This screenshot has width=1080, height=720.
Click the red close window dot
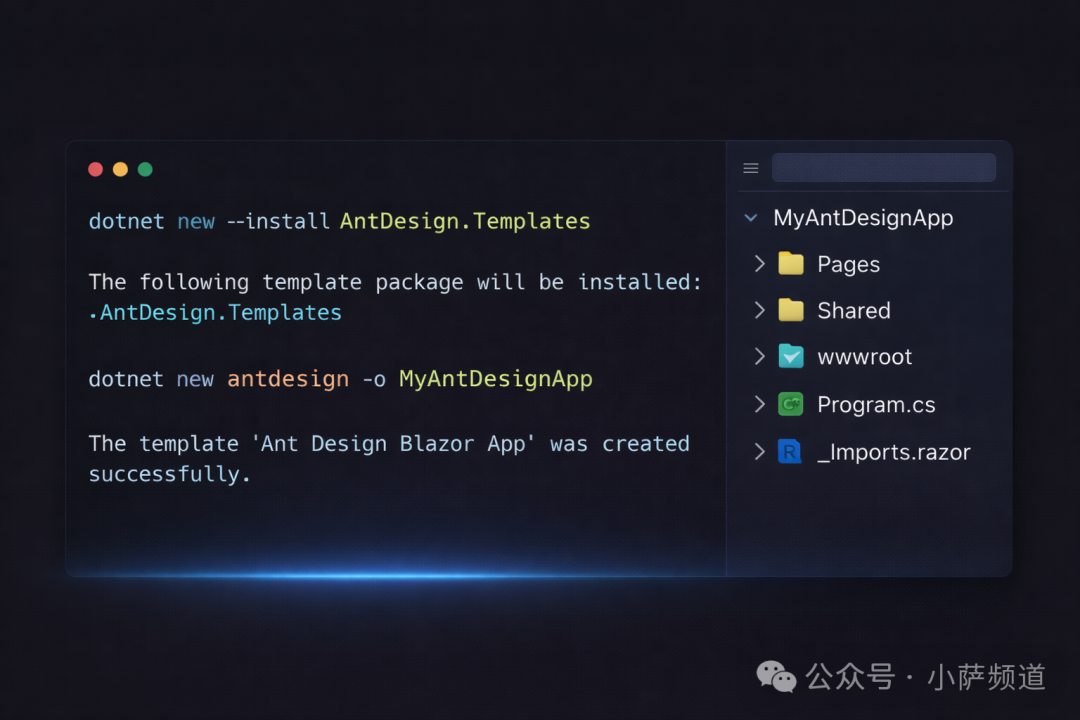(96, 169)
